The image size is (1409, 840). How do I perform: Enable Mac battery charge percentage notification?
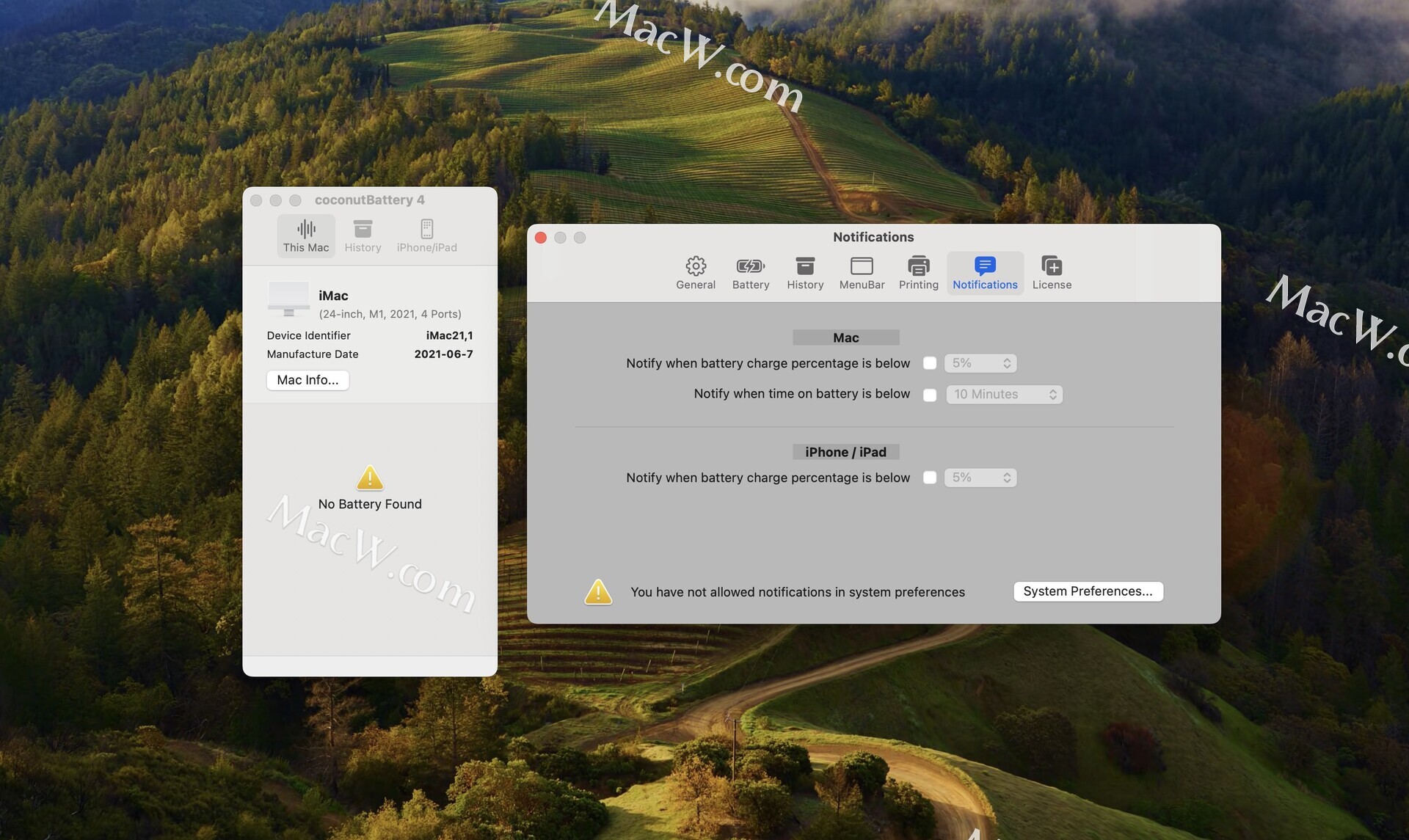pyautogui.click(x=930, y=363)
